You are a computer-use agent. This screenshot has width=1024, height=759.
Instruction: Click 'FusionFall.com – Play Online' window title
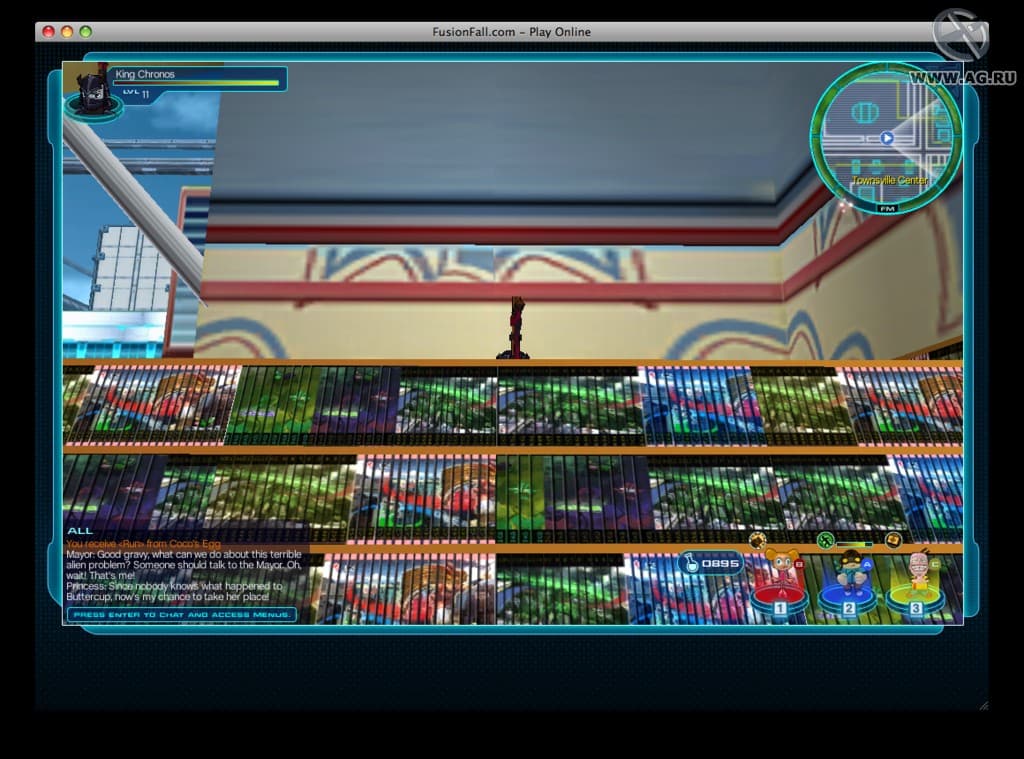click(x=511, y=32)
